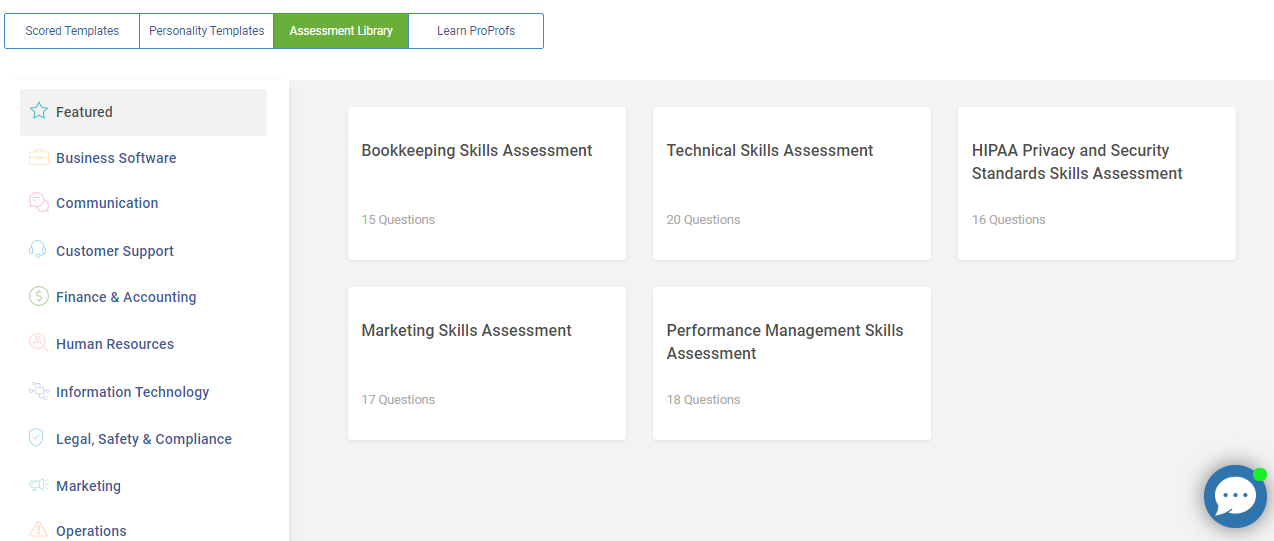This screenshot has height=541, width=1274.
Task: Open the Bookkeeping Skills Assessment card
Action: tap(487, 183)
